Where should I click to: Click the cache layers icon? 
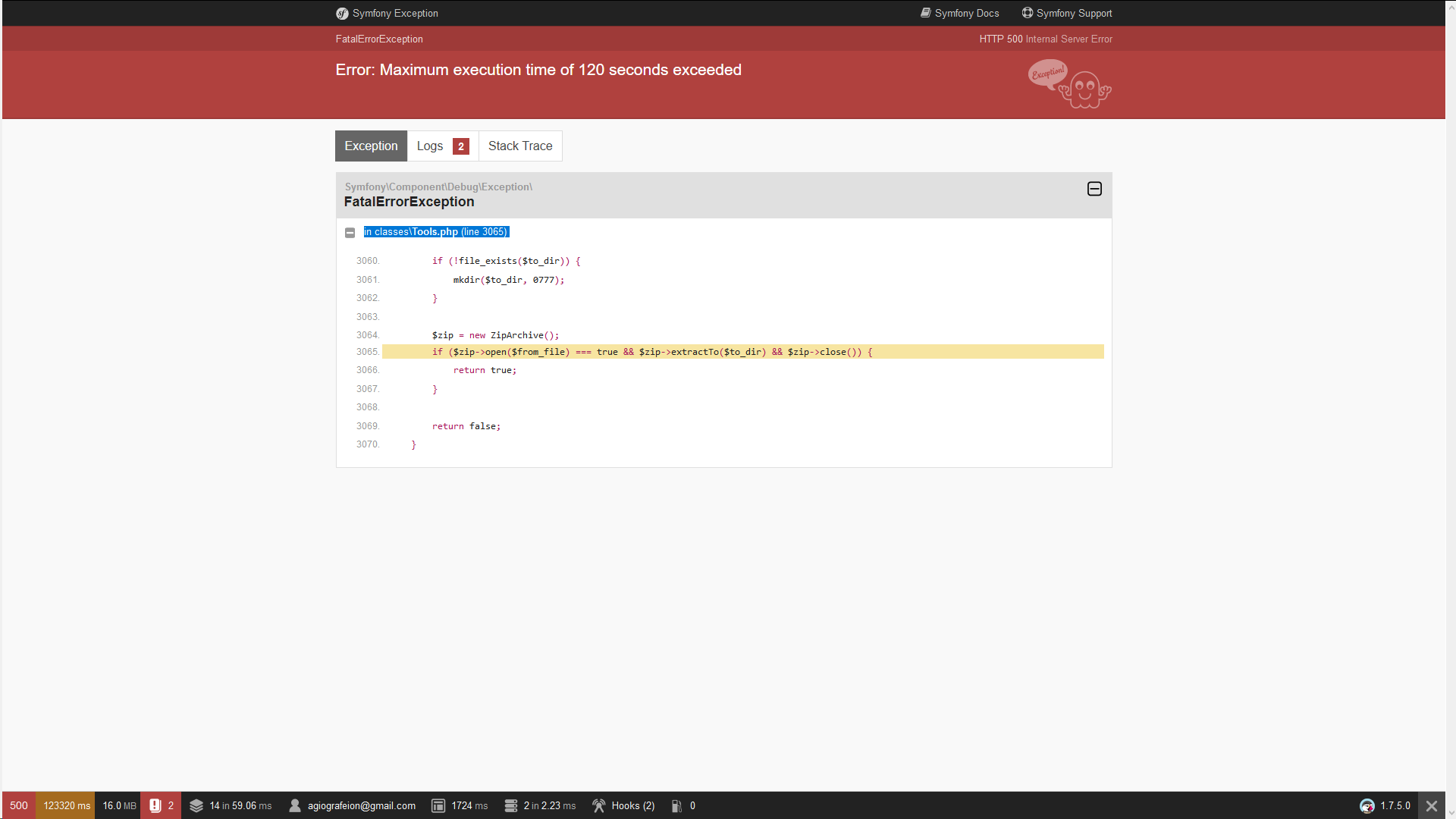(x=196, y=805)
